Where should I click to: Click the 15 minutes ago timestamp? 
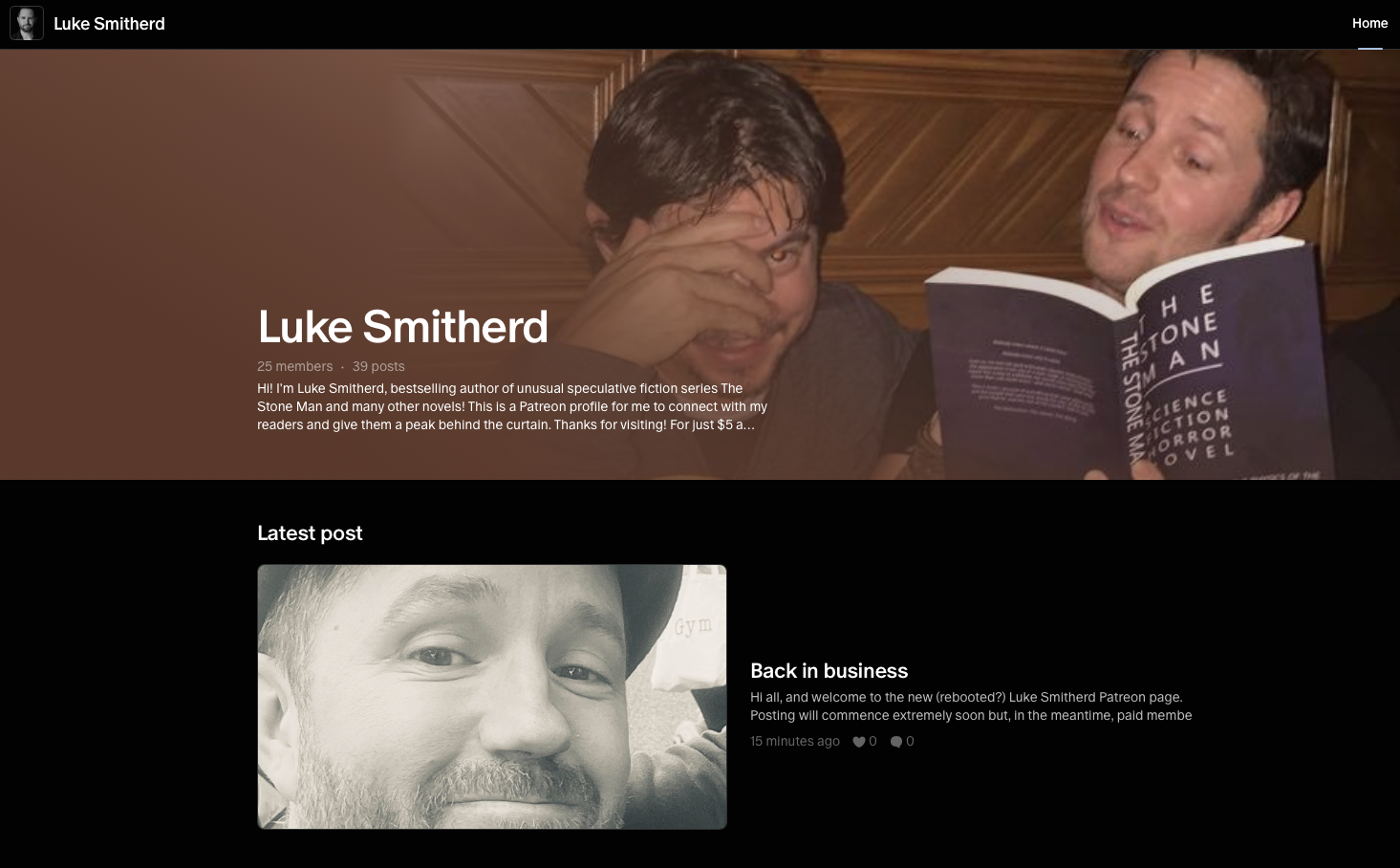click(x=795, y=741)
